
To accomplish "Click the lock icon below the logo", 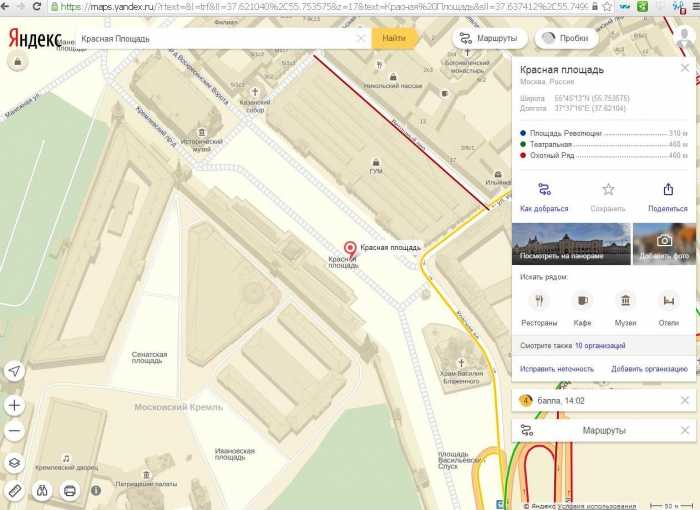I will point(18,62).
